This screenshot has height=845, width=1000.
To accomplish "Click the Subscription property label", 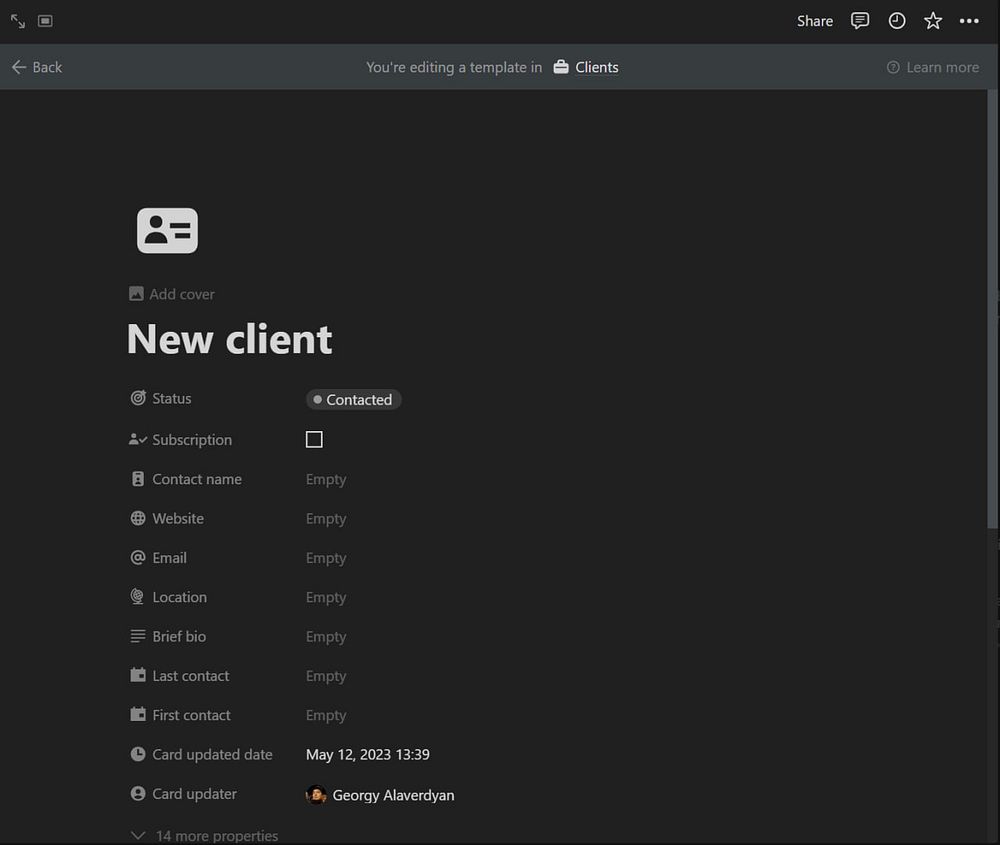I will coord(192,439).
